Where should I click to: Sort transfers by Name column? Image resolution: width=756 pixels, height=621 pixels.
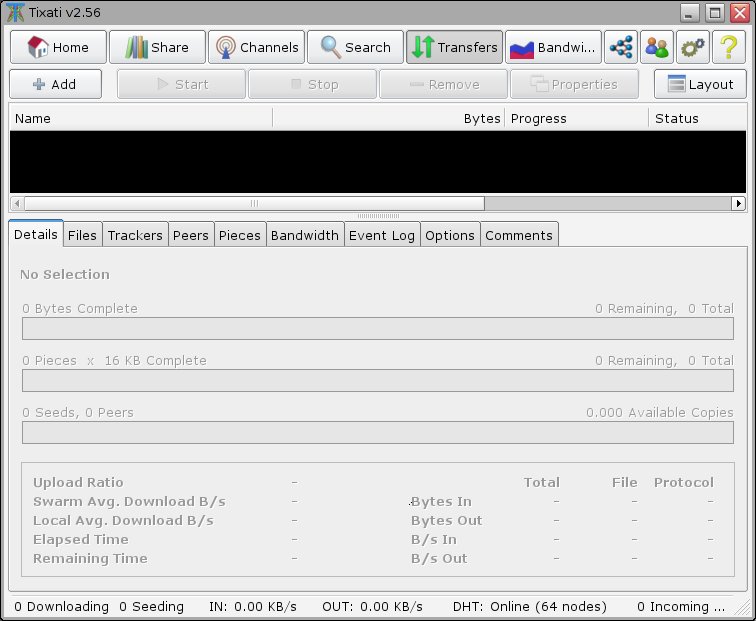[x=141, y=119]
